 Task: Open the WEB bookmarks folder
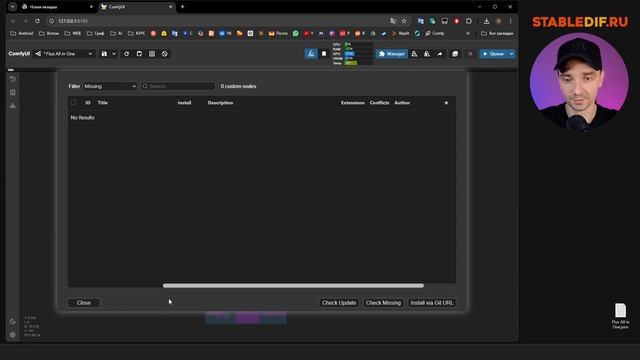click(73, 33)
